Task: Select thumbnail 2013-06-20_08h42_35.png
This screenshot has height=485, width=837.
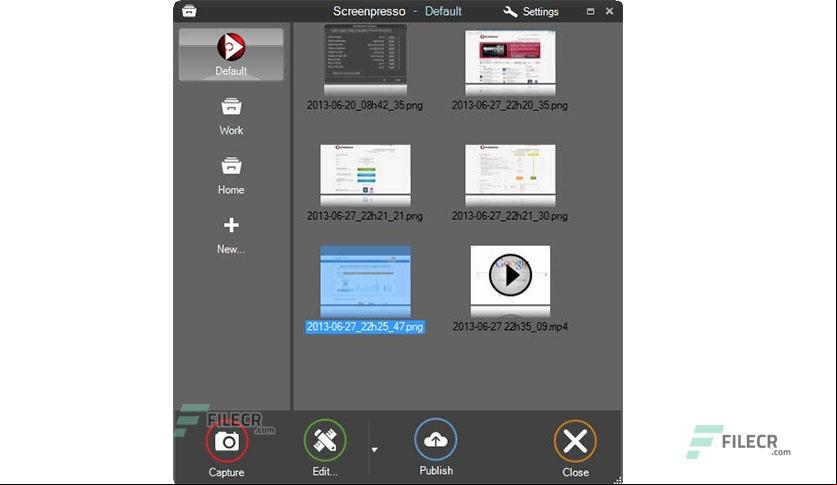Action: tap(366, 60)
